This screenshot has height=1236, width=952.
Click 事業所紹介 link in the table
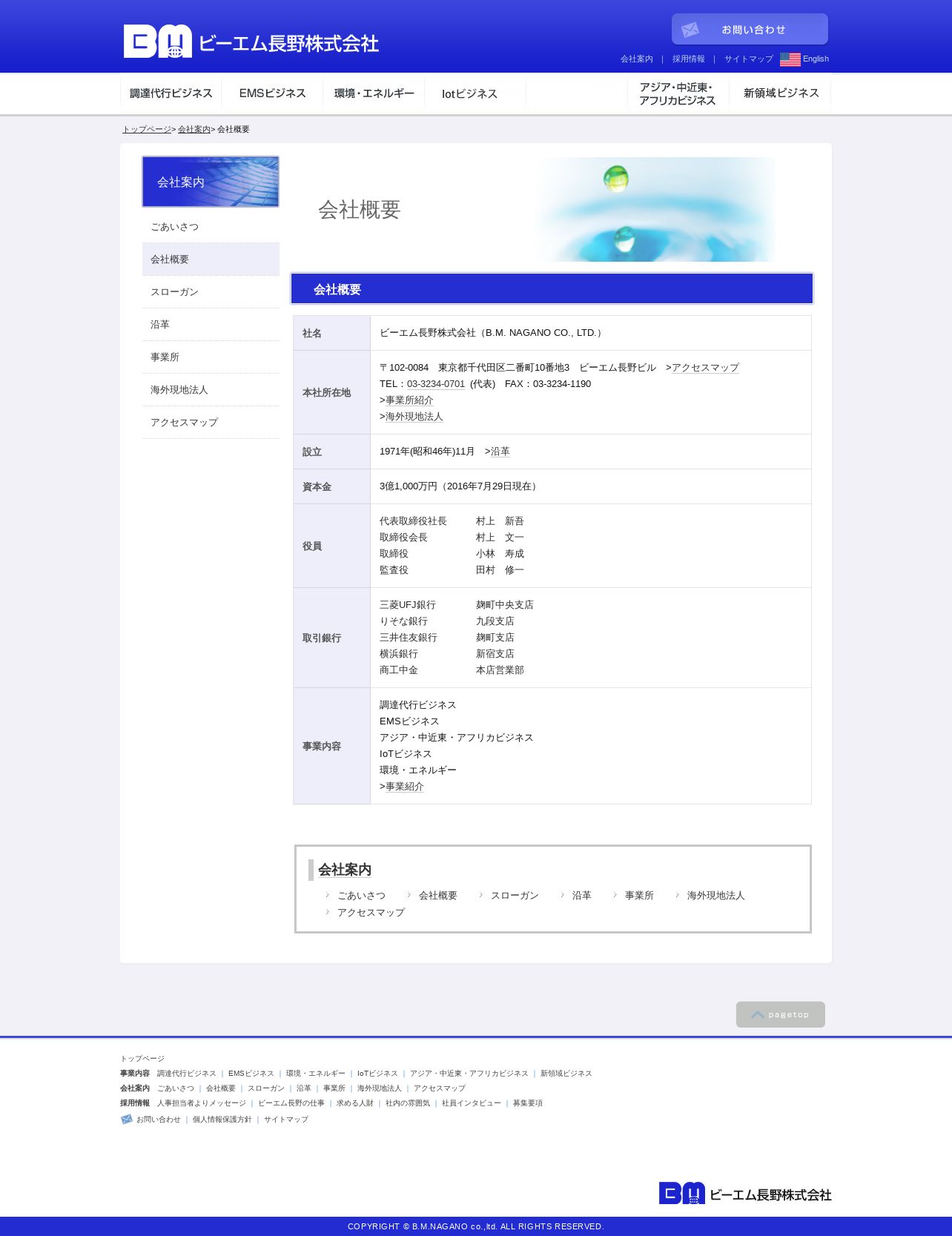[x=409, y=400]
